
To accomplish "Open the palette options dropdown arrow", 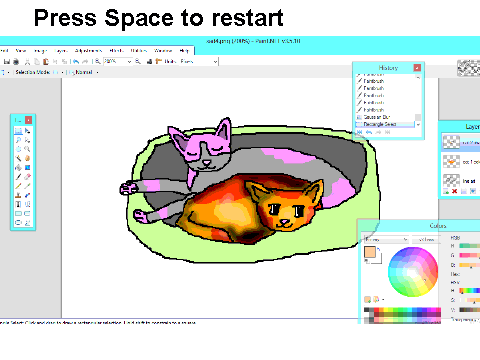I will point(383,300).
